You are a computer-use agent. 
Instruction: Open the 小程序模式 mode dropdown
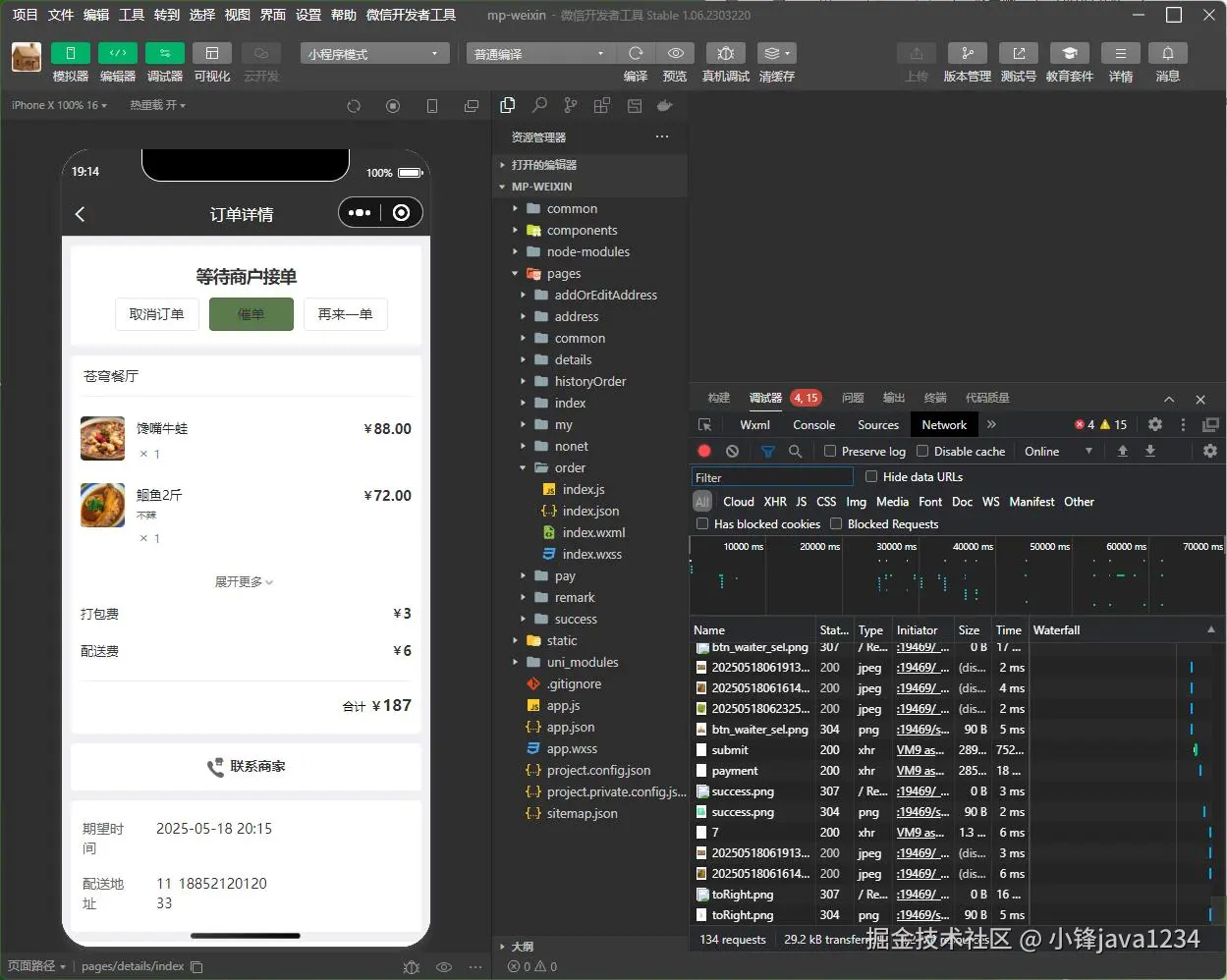pyautogui.click(x=375, y=53)
